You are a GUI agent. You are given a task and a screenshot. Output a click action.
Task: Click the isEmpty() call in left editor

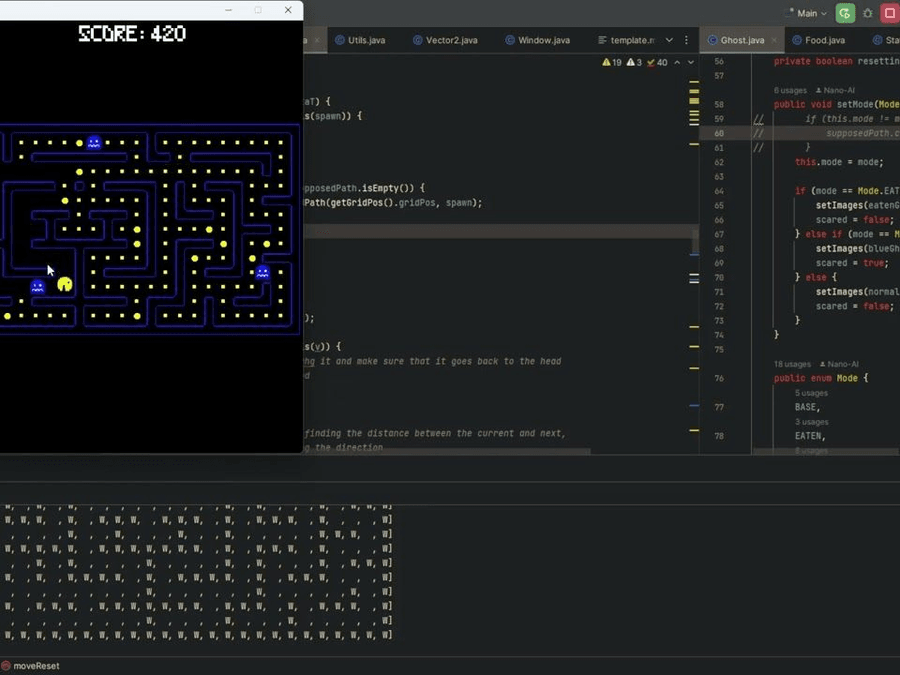[x=387, y=188]
